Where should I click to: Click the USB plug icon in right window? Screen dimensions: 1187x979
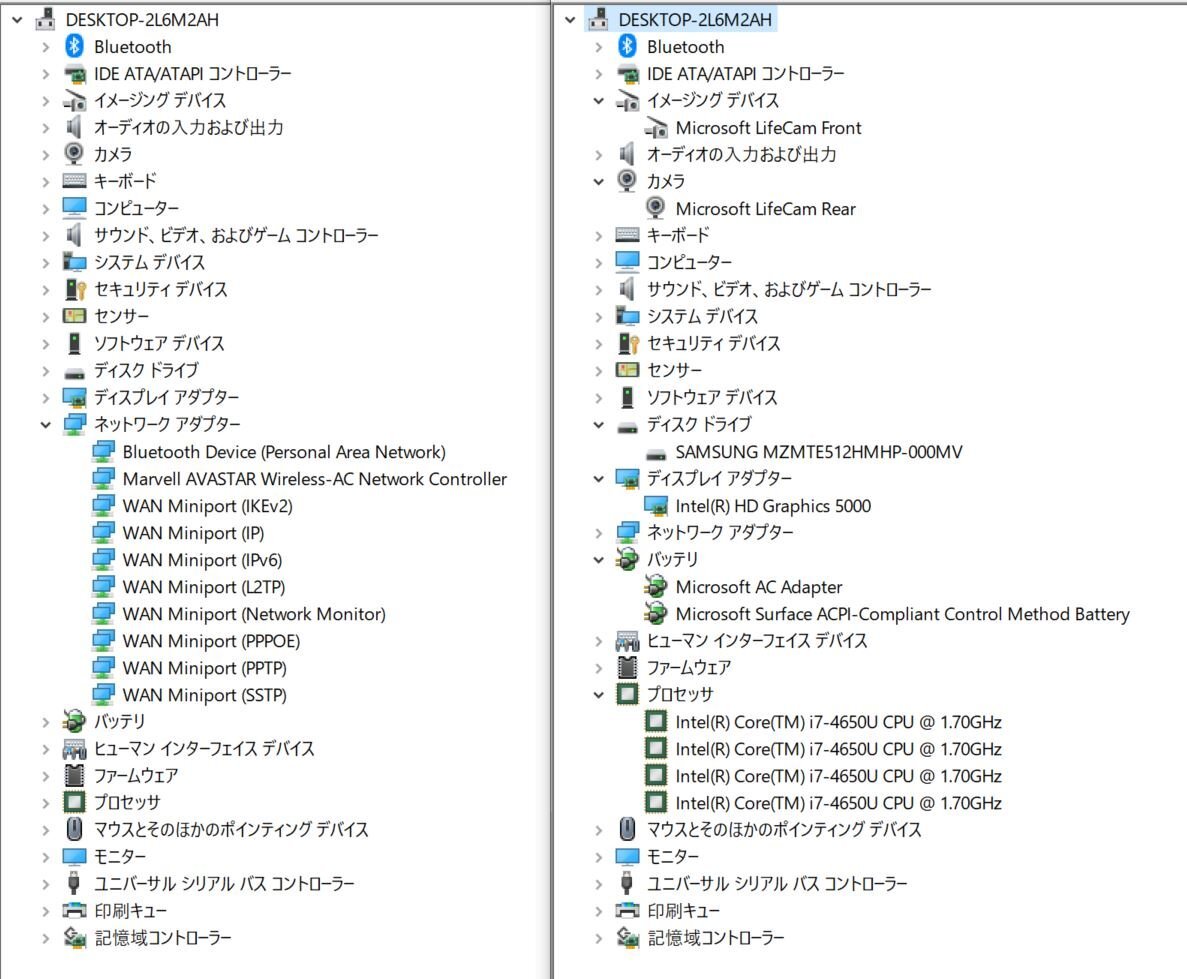[x=627, y=884]
